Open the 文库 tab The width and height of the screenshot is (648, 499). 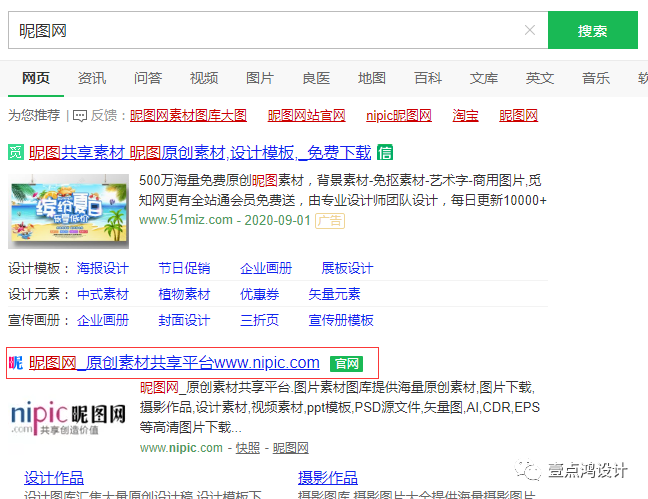[484, 78]
